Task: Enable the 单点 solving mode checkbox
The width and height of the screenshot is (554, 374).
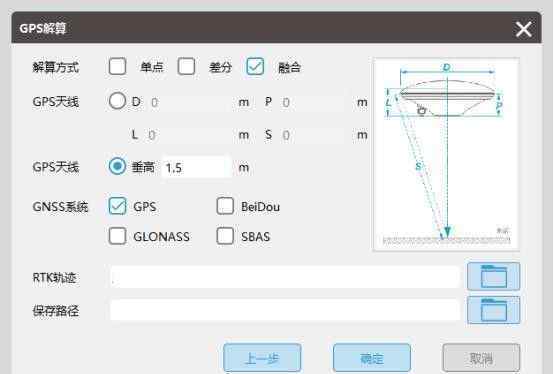Action: pos(117,66)
